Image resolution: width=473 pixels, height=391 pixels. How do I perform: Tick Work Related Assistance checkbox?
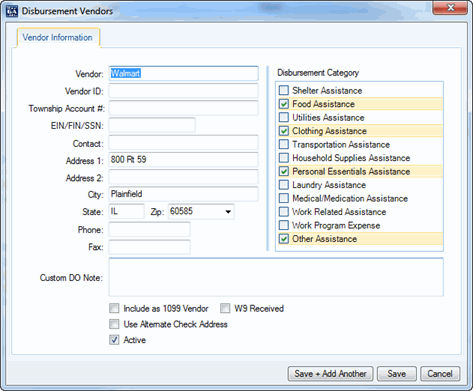tap(284, 212)
